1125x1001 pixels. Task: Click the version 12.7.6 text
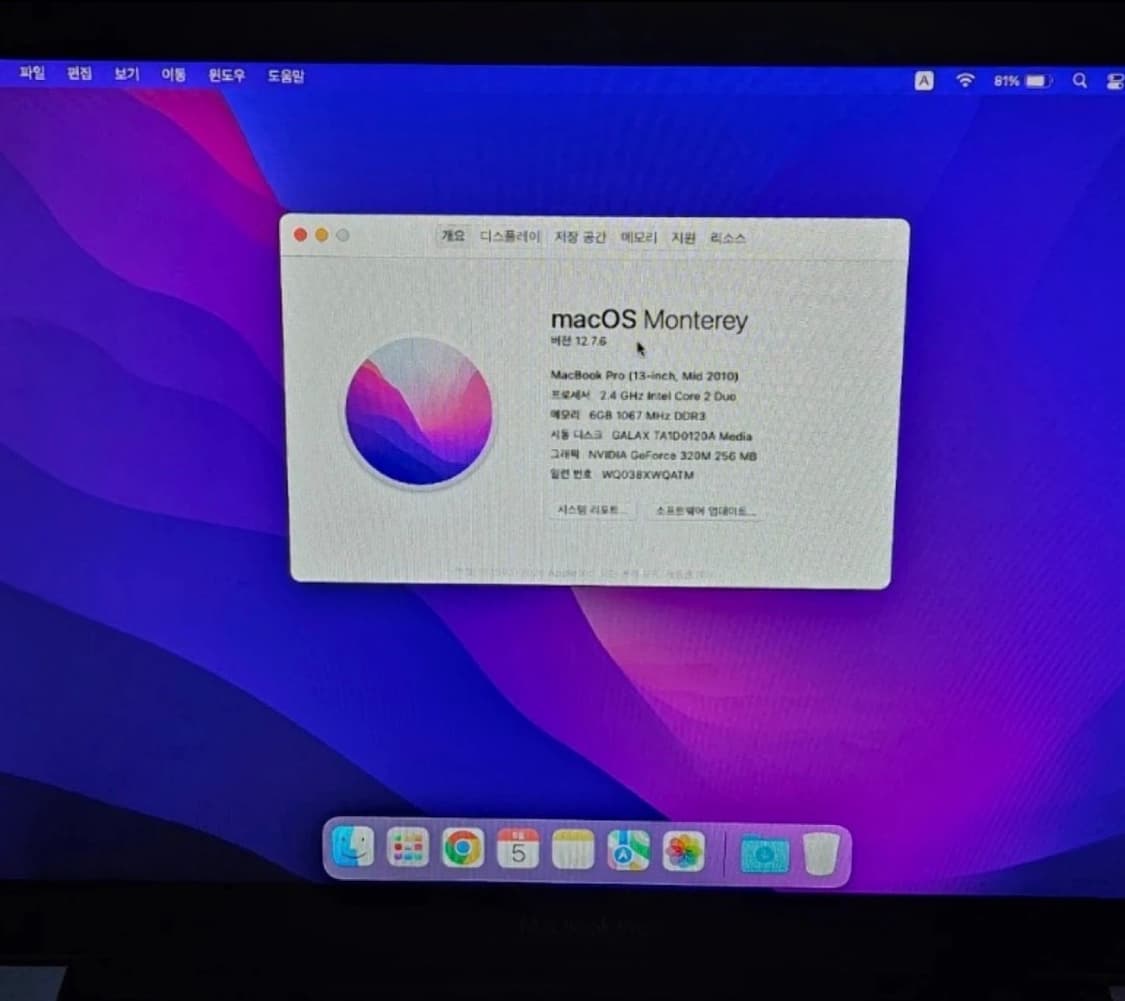click(578, 341)
